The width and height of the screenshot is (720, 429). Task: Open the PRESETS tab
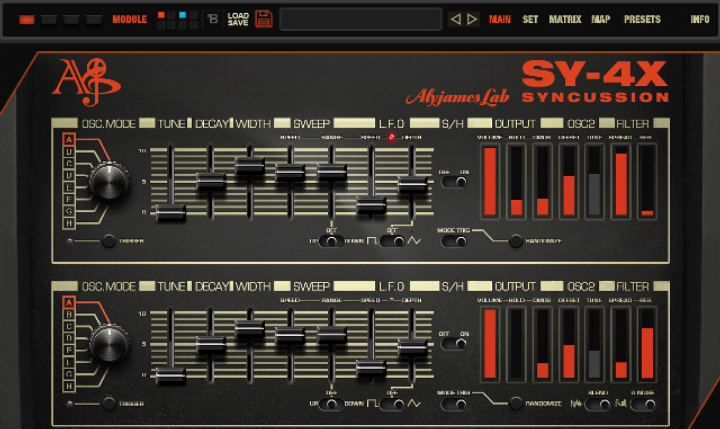[x=642, y=19]
